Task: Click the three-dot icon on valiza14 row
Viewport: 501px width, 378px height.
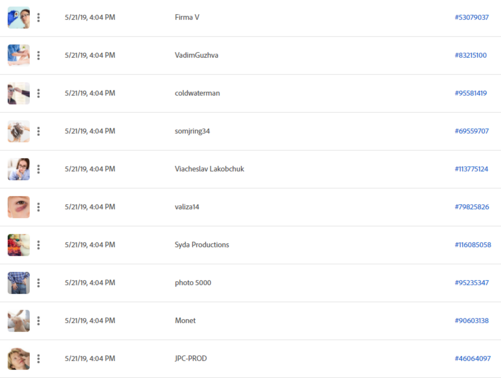Action: [38, 207]
